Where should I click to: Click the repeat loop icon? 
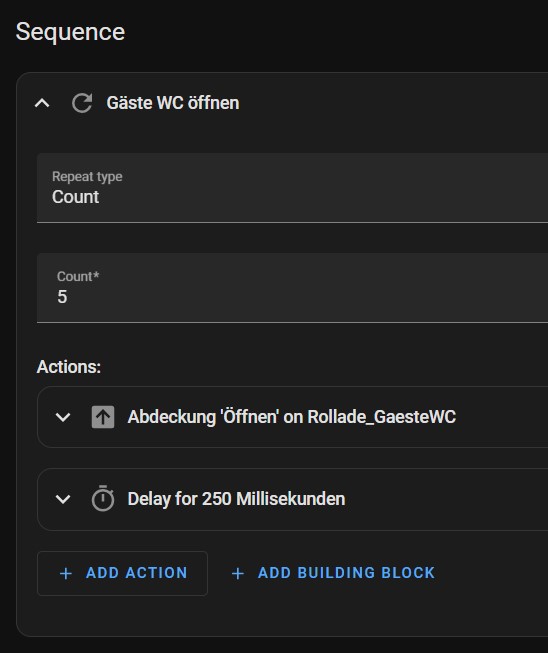pos(82,103)
